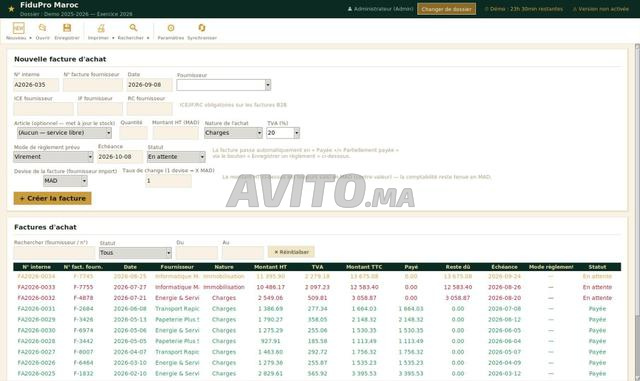Sort by Montant HT column header
640x381 pixels.
point(270,267)
